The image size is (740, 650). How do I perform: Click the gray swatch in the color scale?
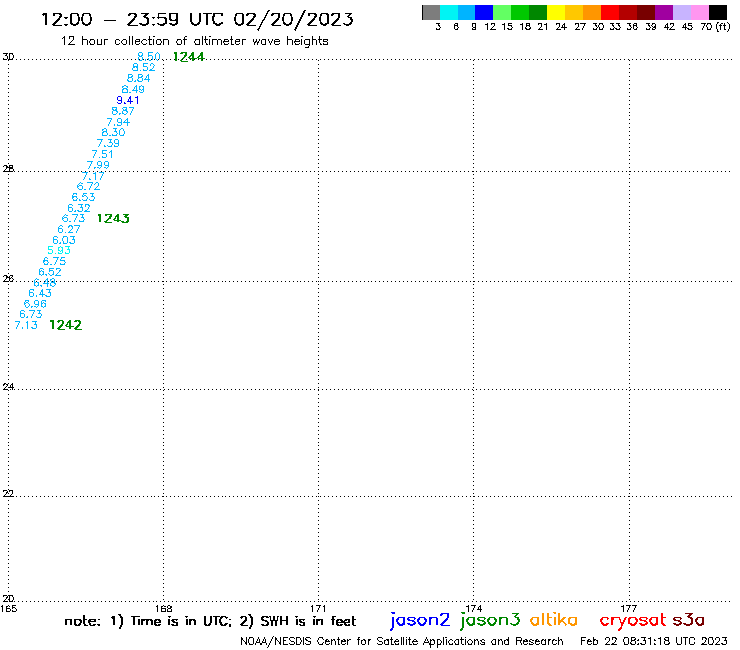click(431, 12)
